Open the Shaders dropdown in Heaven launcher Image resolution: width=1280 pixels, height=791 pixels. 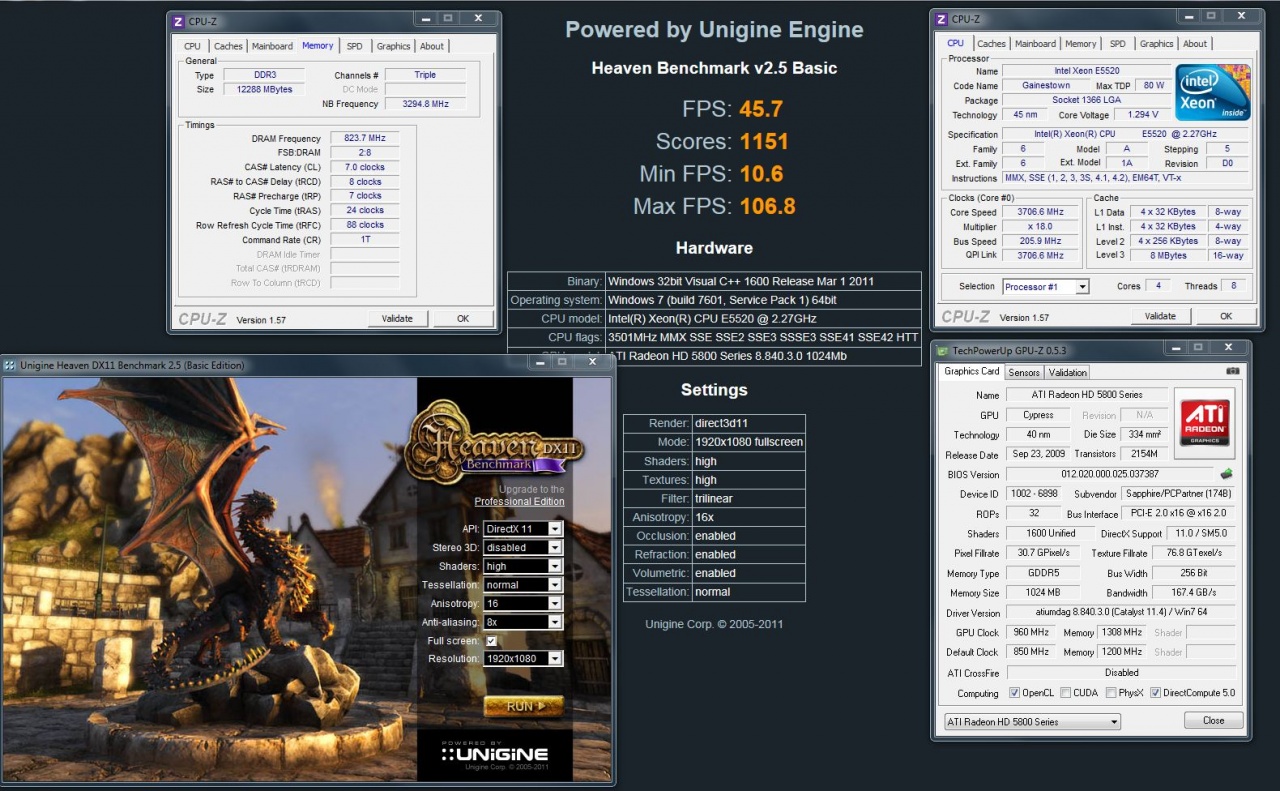[x=522, y=566]
